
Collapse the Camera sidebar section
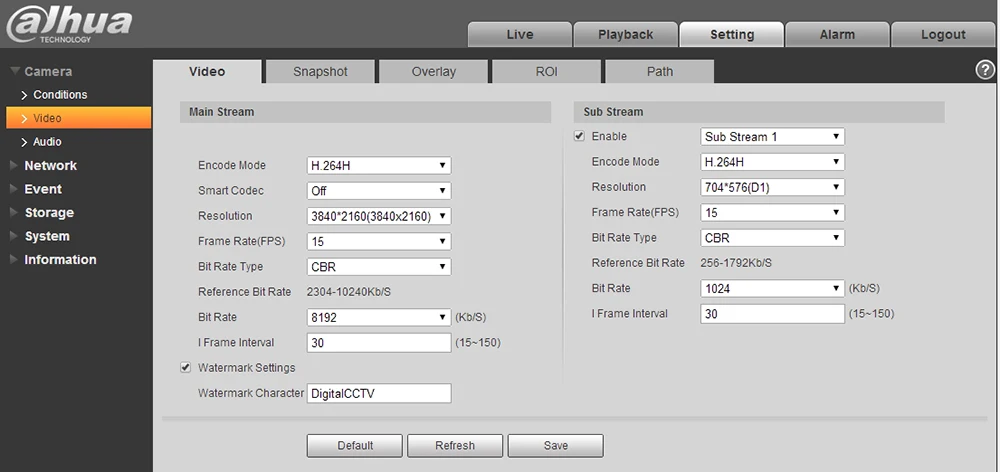click(x=41, y=71)
